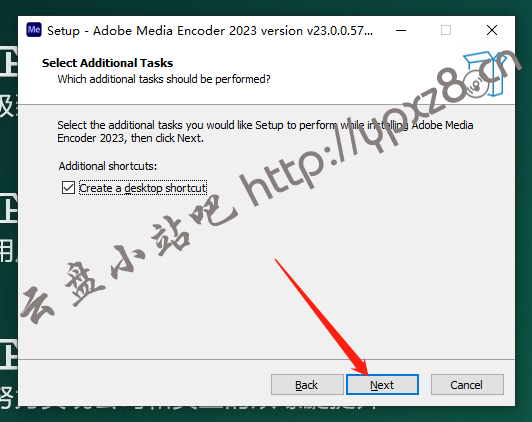Click the Chinese watermark characters 云盘小站吧
The image size is (532, 422).
click(x=129, y=260)
